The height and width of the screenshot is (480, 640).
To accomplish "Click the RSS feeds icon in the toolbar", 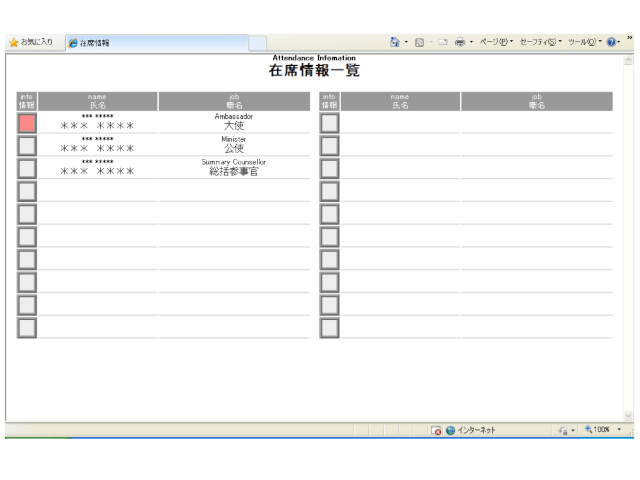I will click(x=419, y=42).
